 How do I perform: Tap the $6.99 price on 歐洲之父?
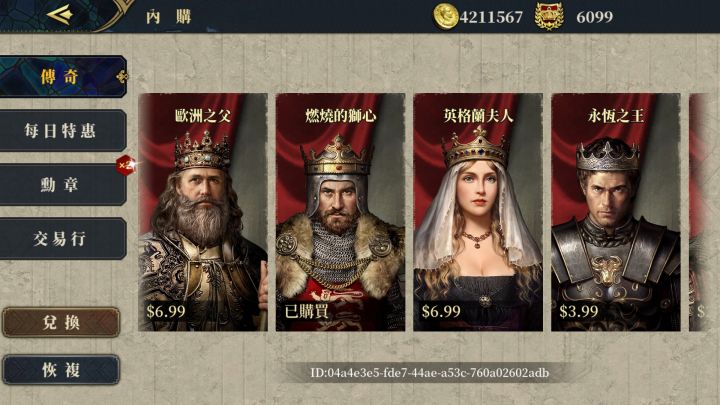pos(166,311)
